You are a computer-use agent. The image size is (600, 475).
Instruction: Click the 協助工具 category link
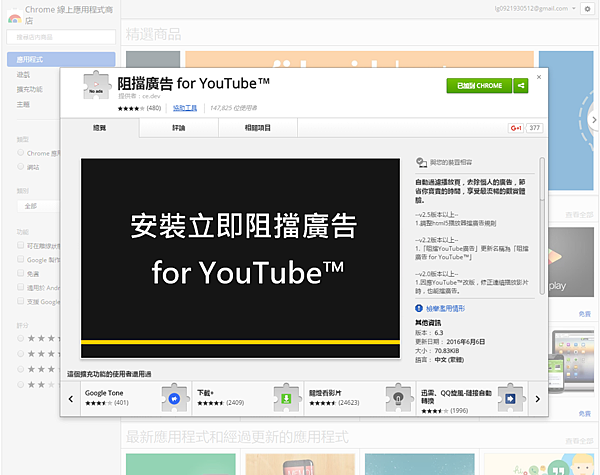click(185, 108)
